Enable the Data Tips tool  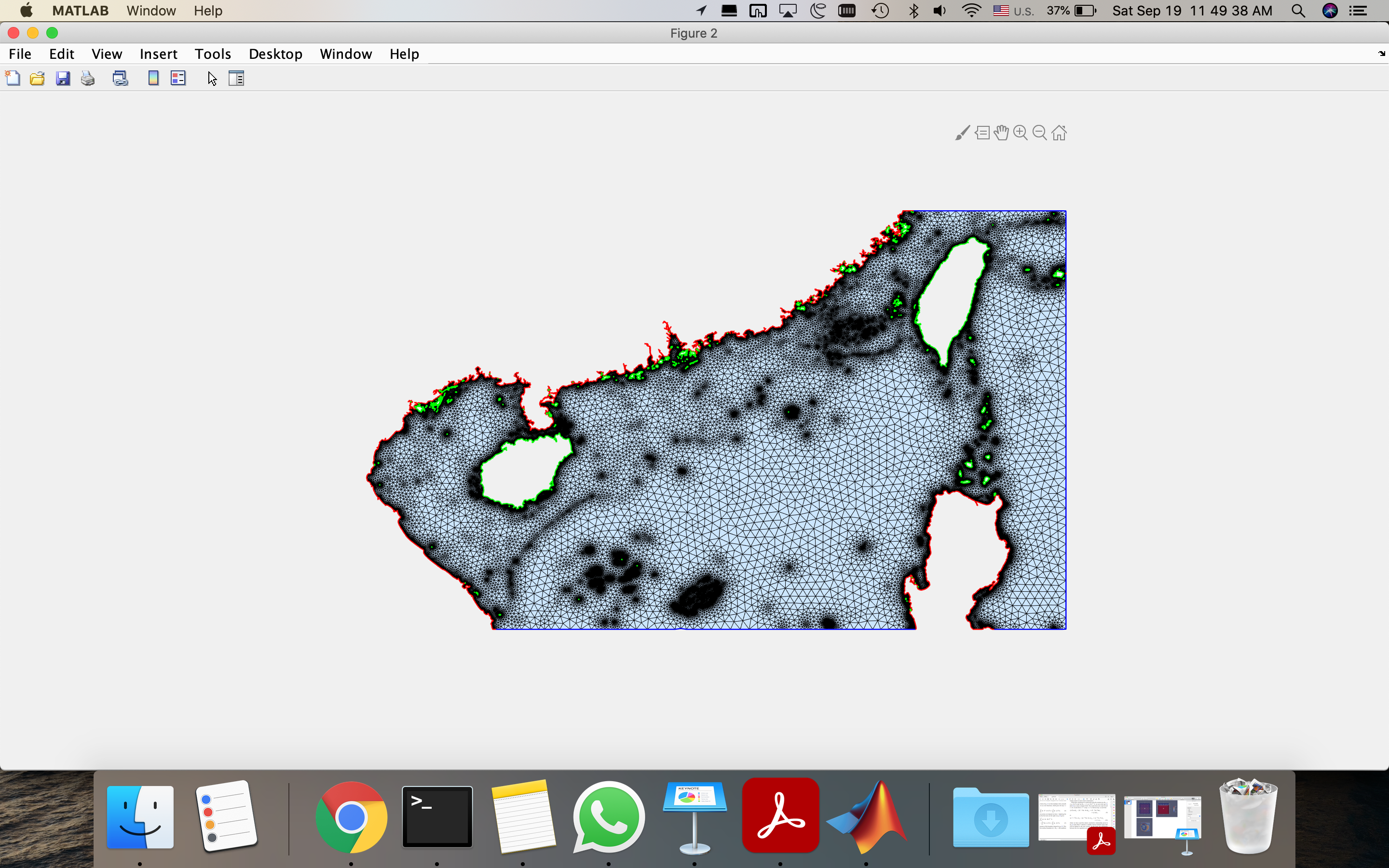pyautogui.click(x=982, y=133)
